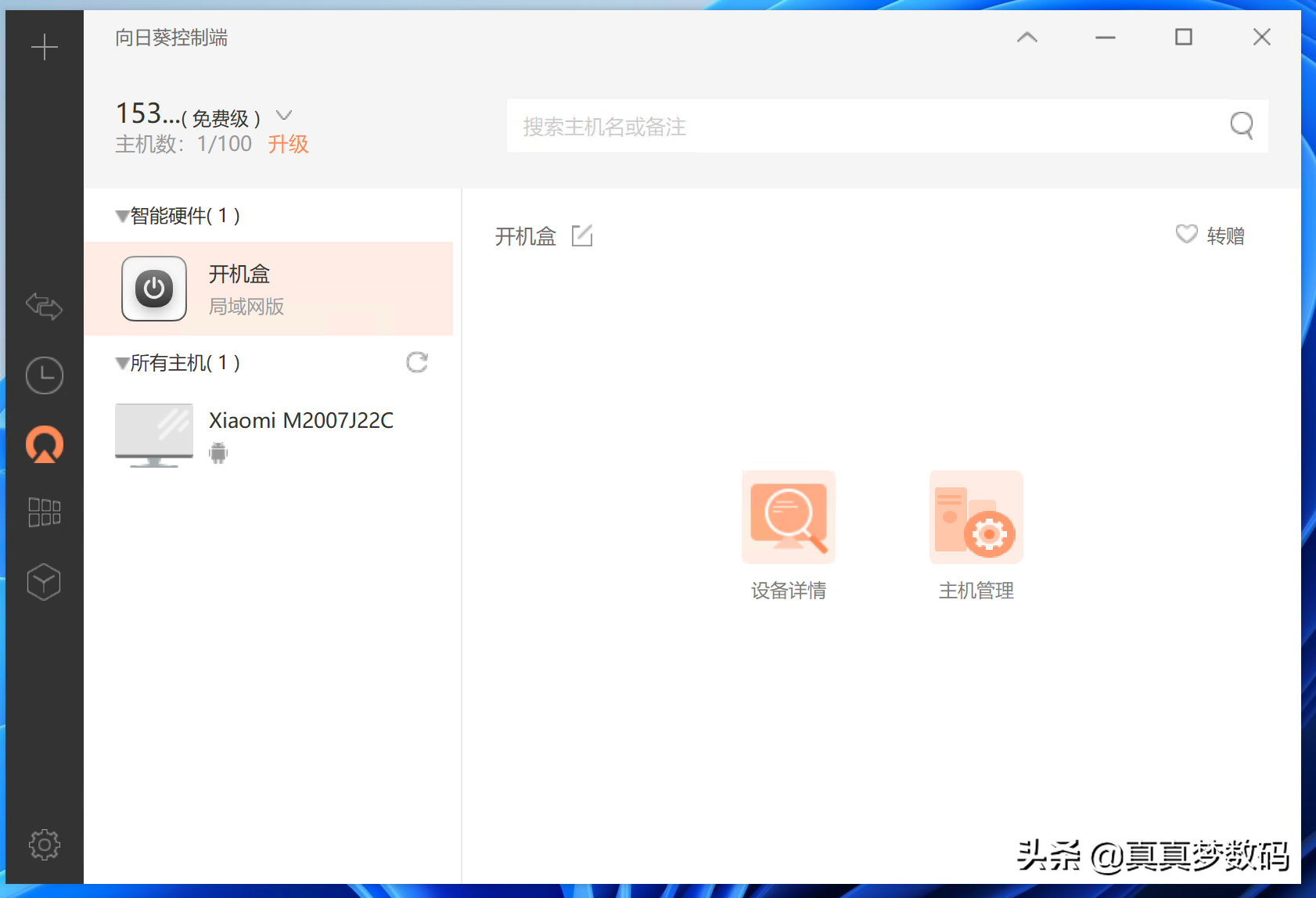Open the history clock icon in the sidebar
This screenshot has height=898, width=1316.
(x=44, y=375)
